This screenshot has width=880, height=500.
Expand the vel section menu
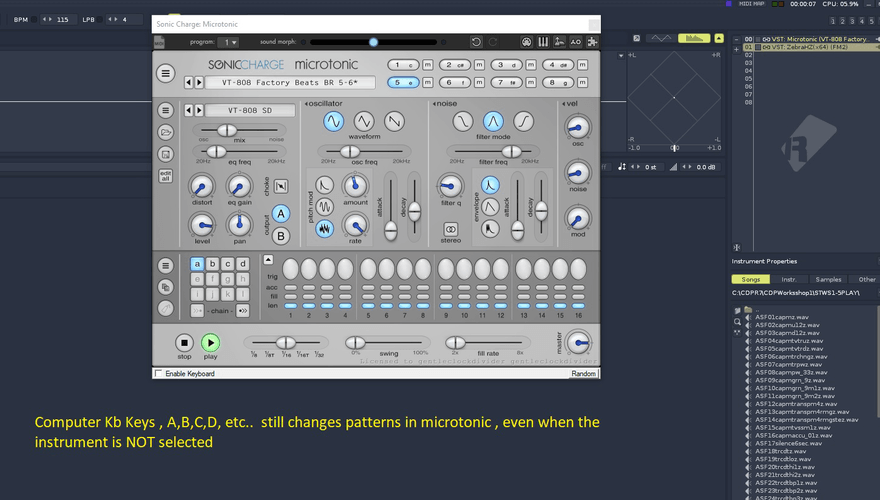click(570, 104)
